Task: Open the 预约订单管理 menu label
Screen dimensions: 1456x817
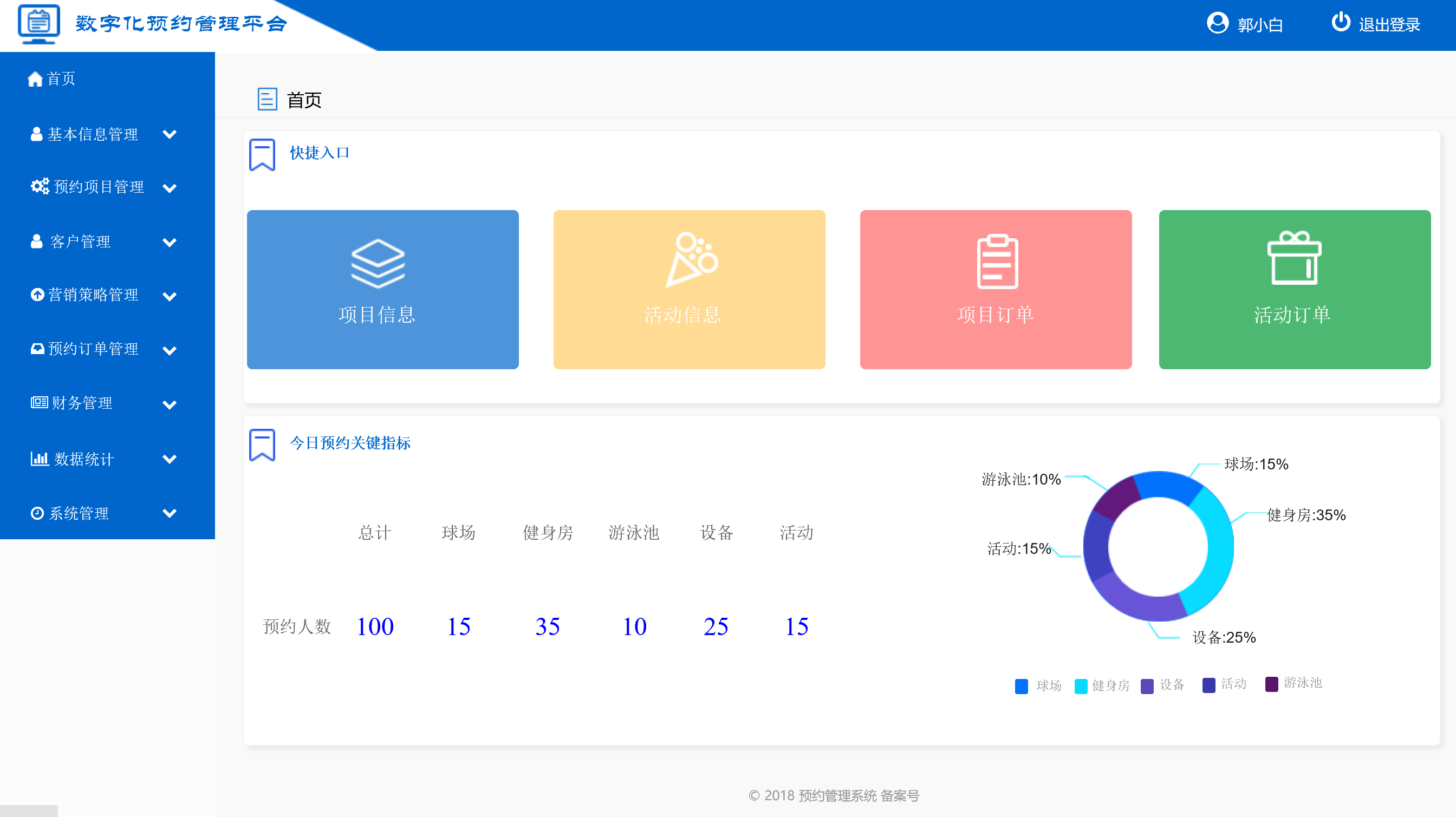Action: [x=93, y=349]
